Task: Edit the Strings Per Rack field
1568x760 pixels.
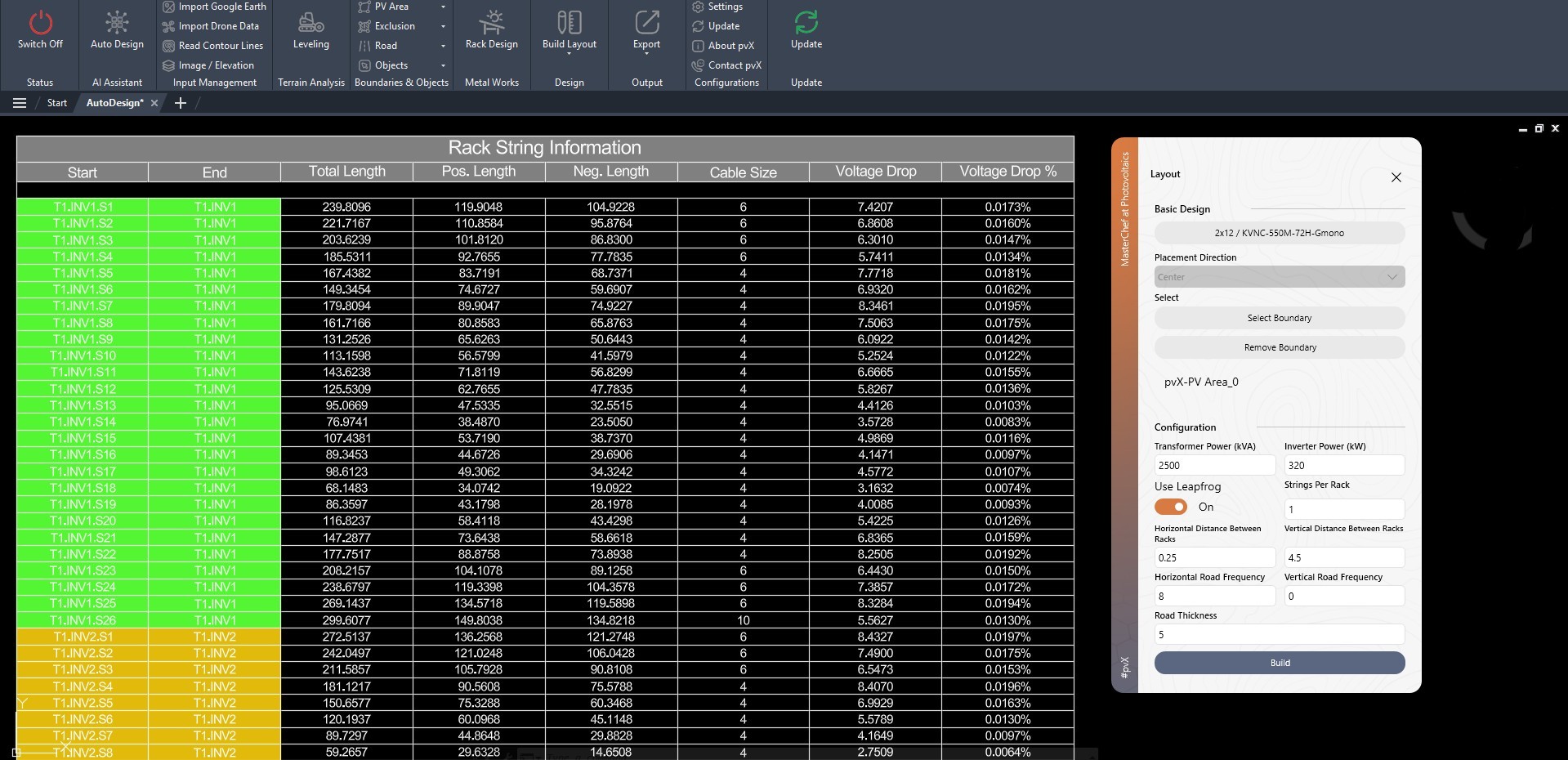Action: (x=1344, y=509)
